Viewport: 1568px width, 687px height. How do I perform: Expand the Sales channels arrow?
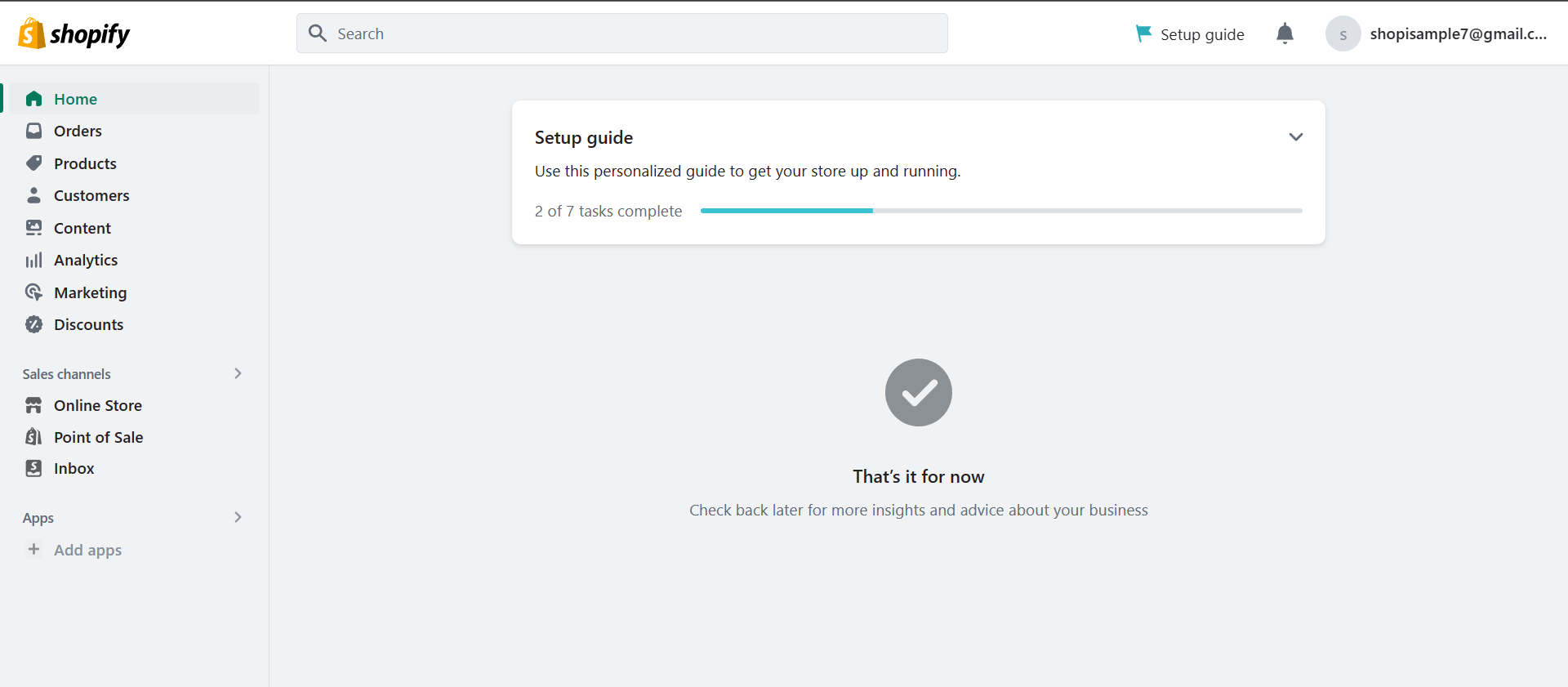pos(238,373)
